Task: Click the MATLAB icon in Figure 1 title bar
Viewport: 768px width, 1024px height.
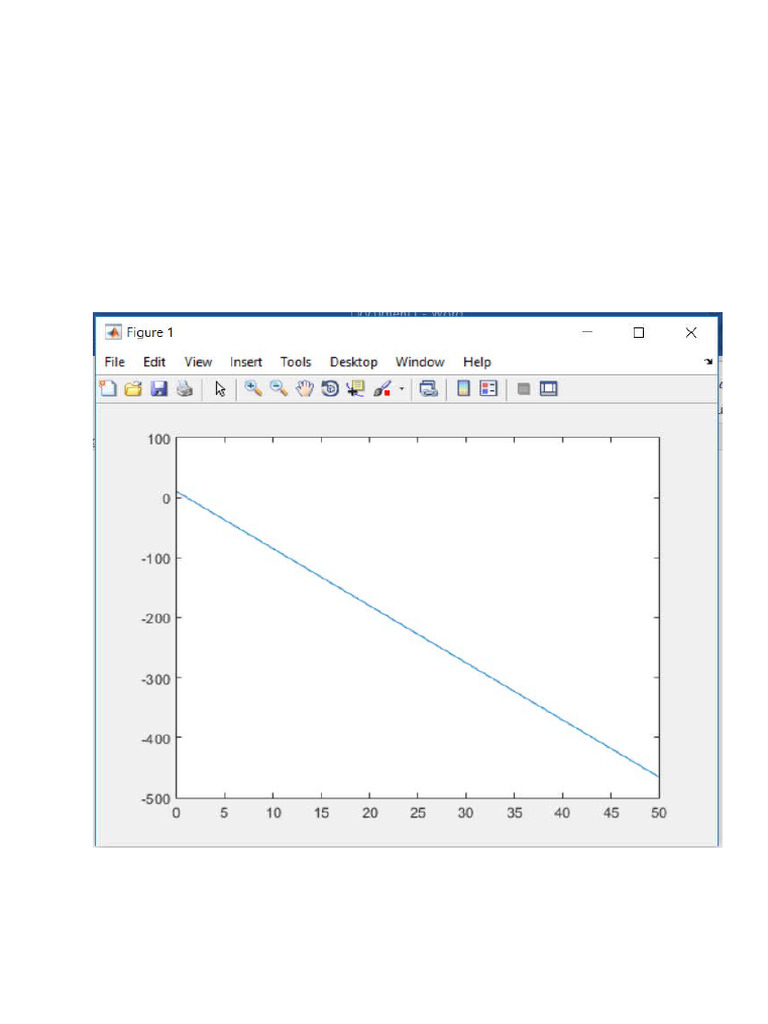Action: click(x=113, y=332)
